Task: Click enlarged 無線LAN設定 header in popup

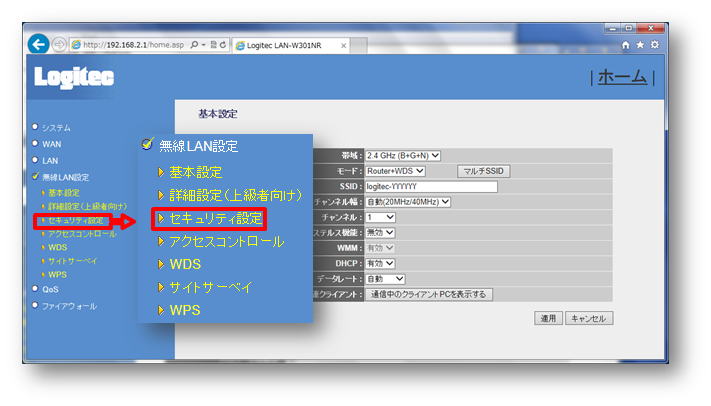Action: pos(198,146)
